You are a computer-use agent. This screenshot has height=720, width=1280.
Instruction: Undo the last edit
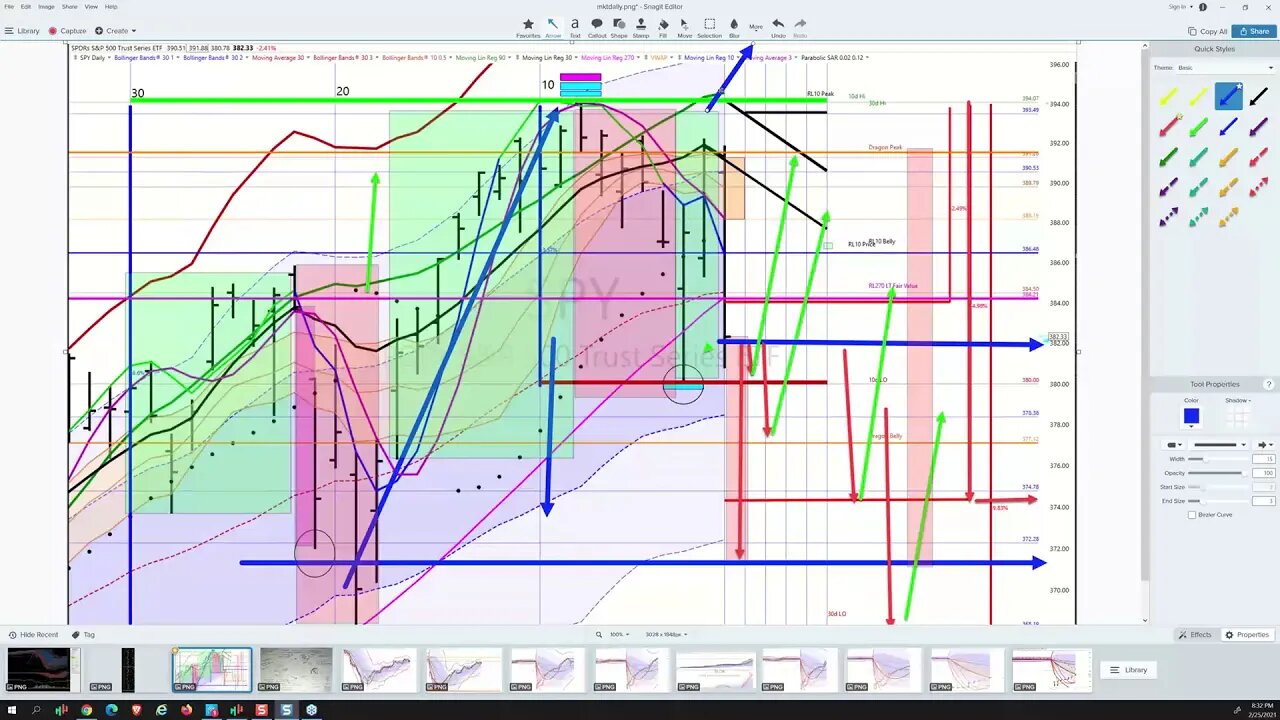[778, 28]
